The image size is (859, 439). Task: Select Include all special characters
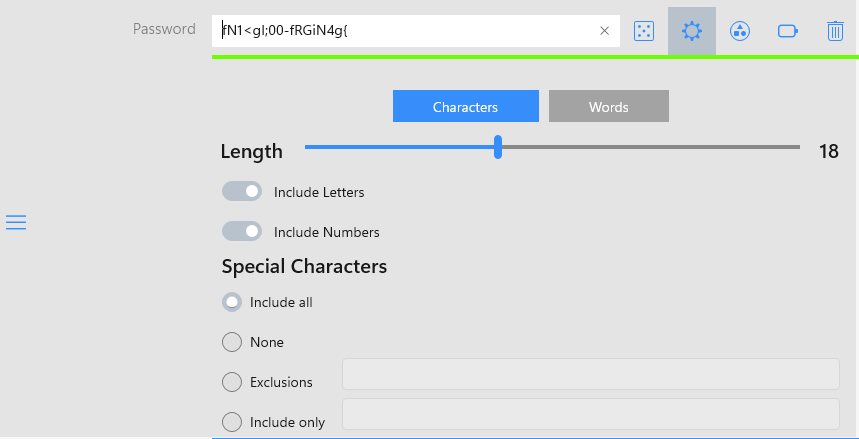232,302
